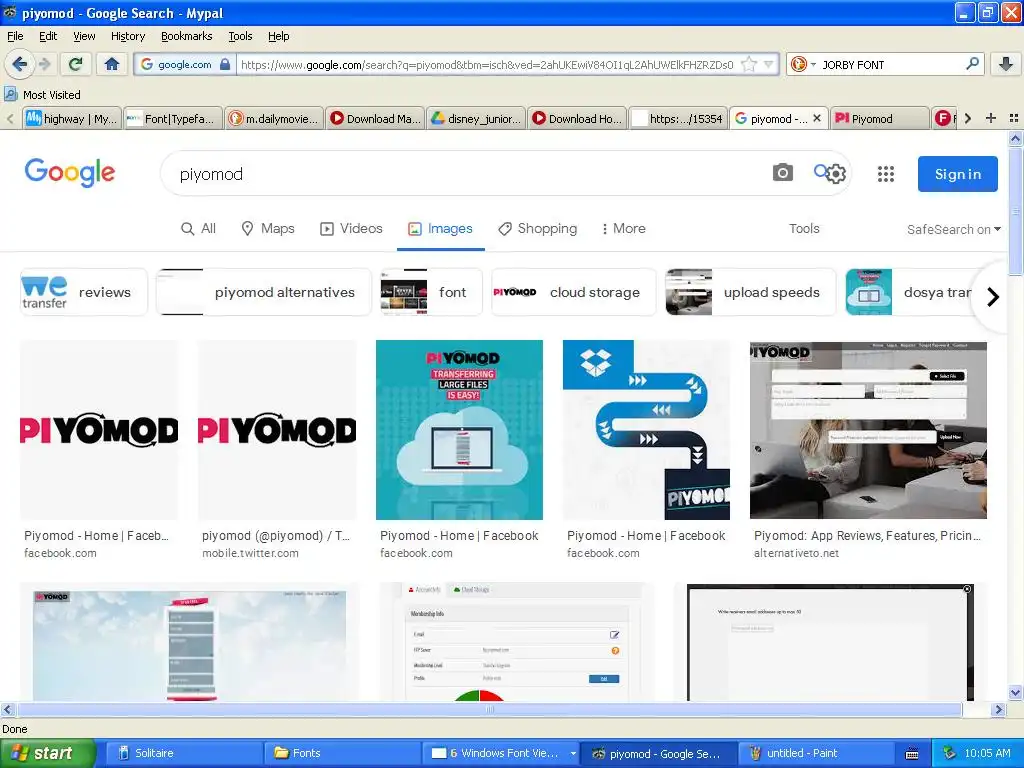Click the forward navigation arrow
Viewport: 1024px width, 768px height.
pos(44,64)
